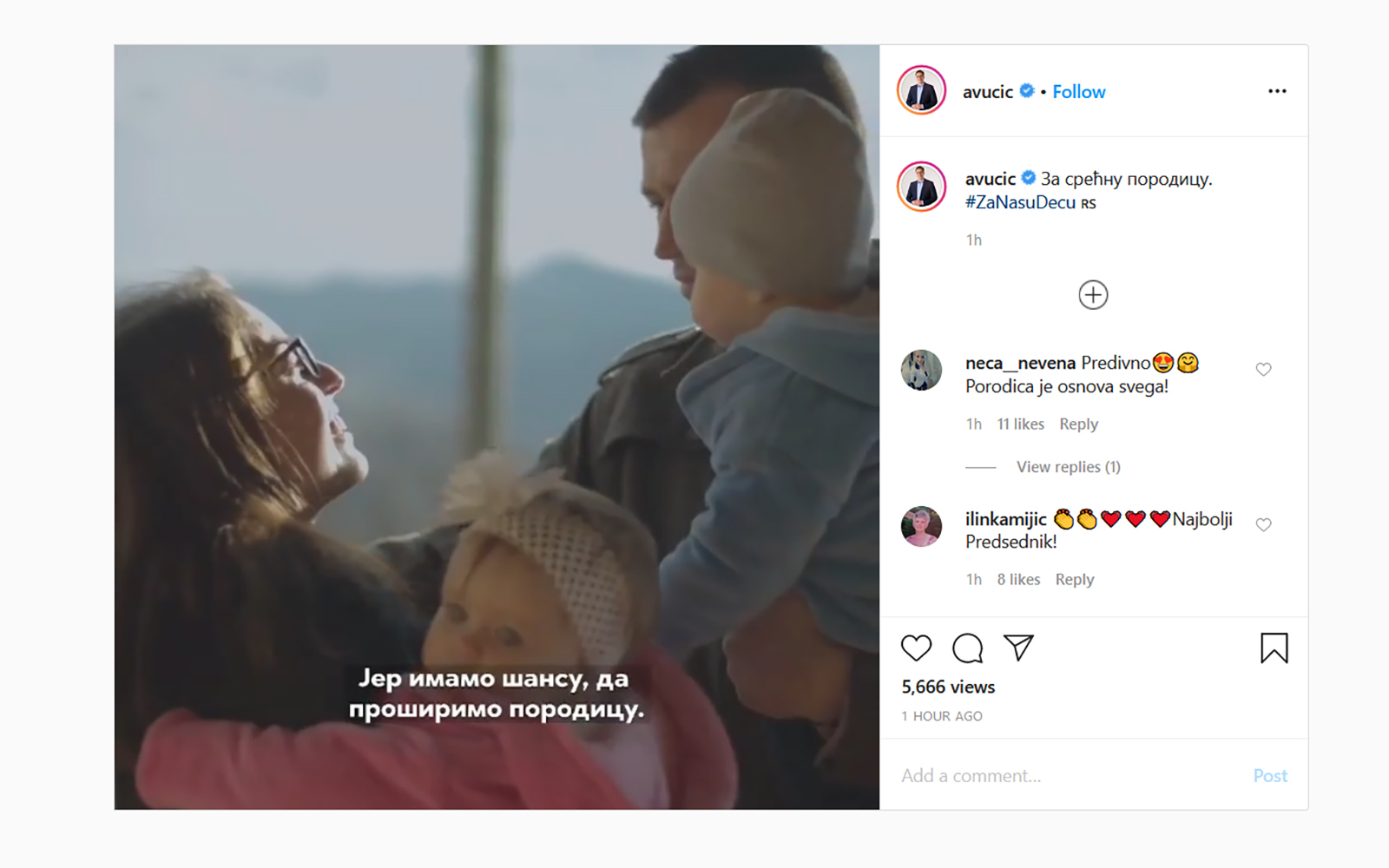Expand View replies (1) under comment
Image resolution: width=1389 pixels, height=868 pixels.
(x=1069, y=467)
